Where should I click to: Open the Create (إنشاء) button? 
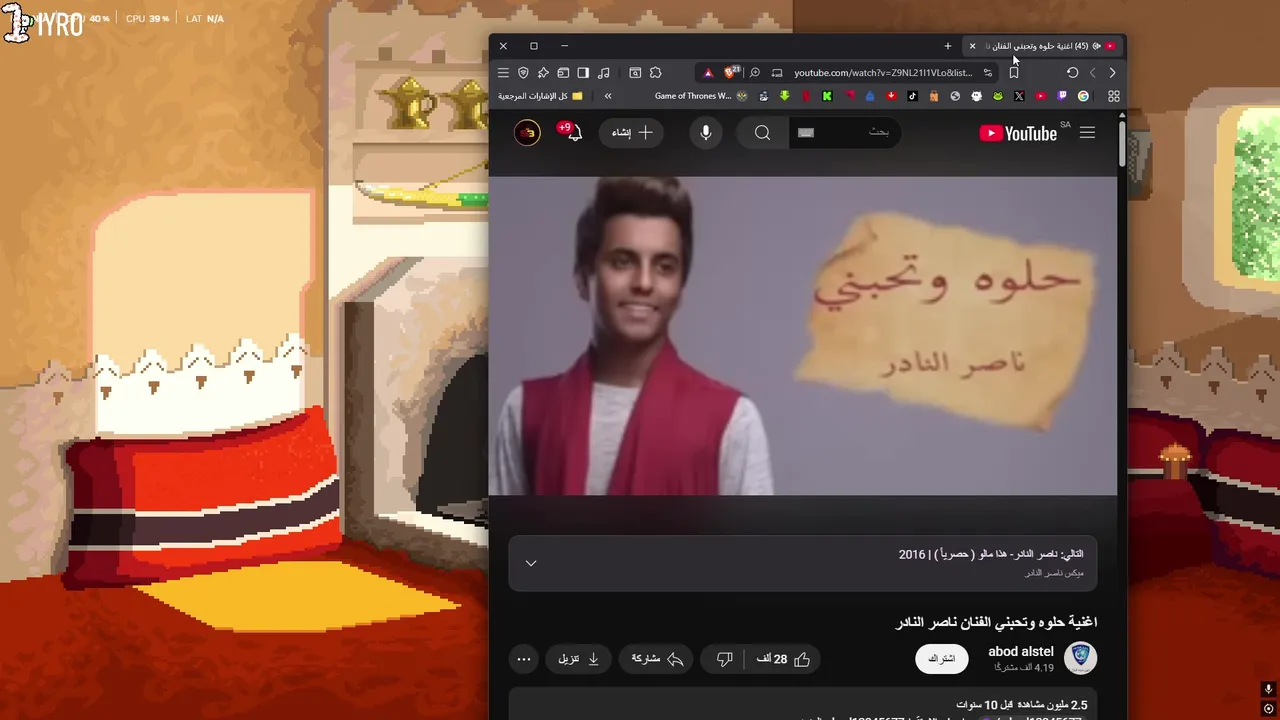(632, 133)
